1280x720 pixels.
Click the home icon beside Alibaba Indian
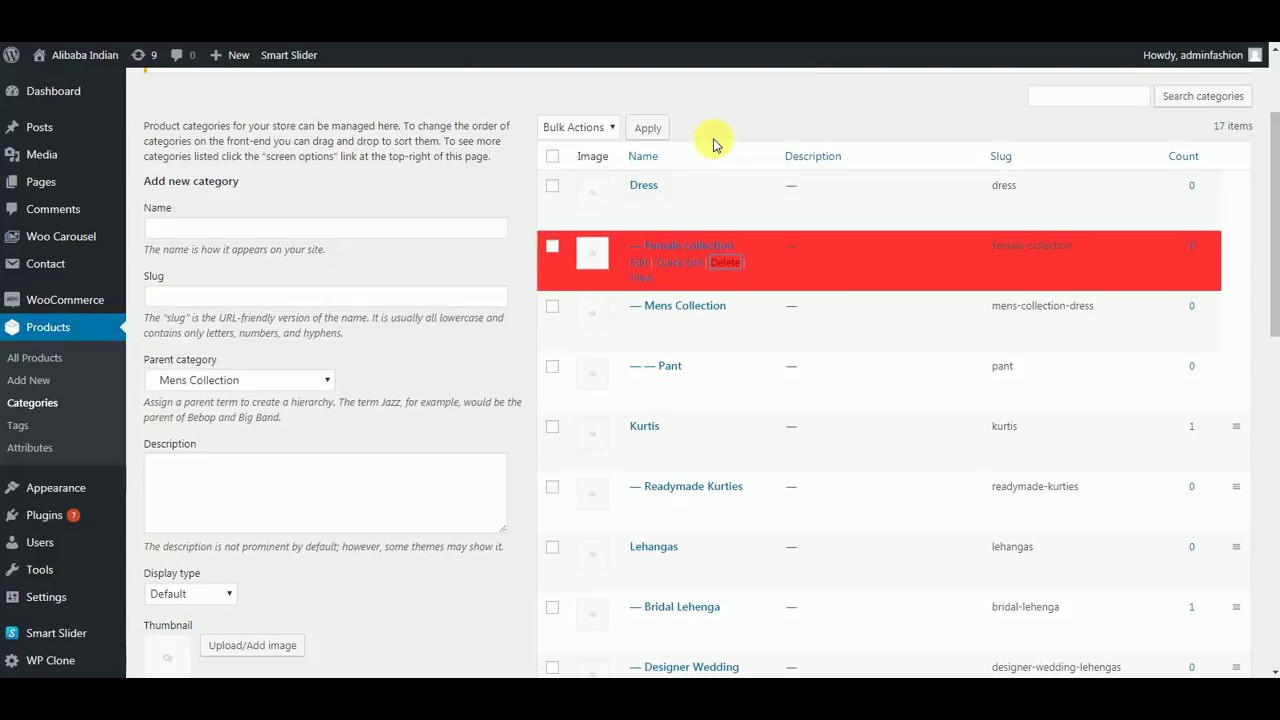tap(39, 55)
